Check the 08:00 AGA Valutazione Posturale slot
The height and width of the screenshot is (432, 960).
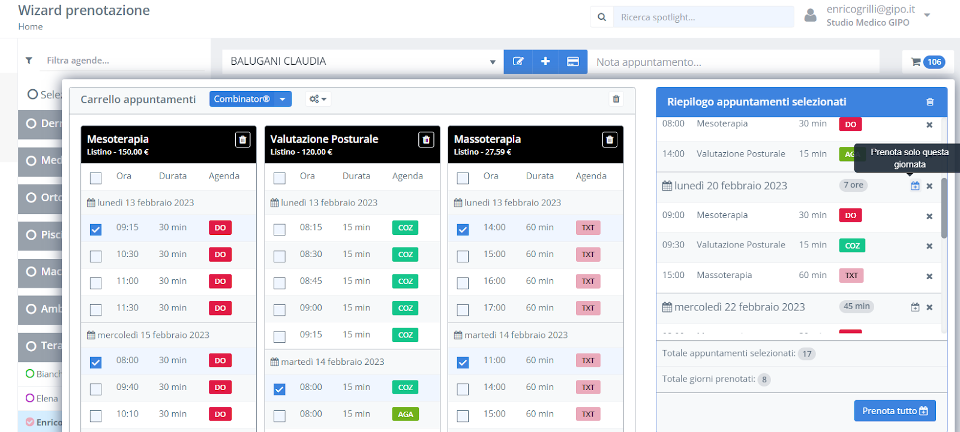click(x=279, y=416)
